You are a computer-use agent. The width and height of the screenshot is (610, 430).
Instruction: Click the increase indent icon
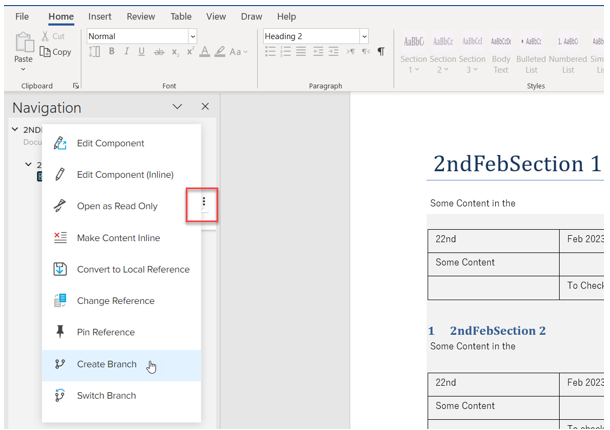333,51
